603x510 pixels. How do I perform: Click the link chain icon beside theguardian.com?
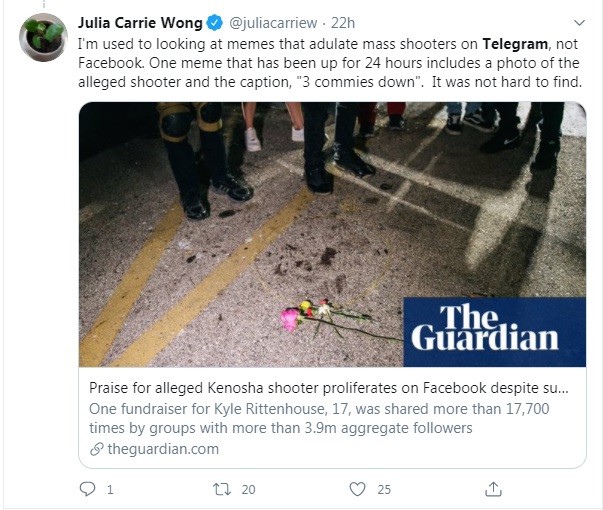(97, 449)
